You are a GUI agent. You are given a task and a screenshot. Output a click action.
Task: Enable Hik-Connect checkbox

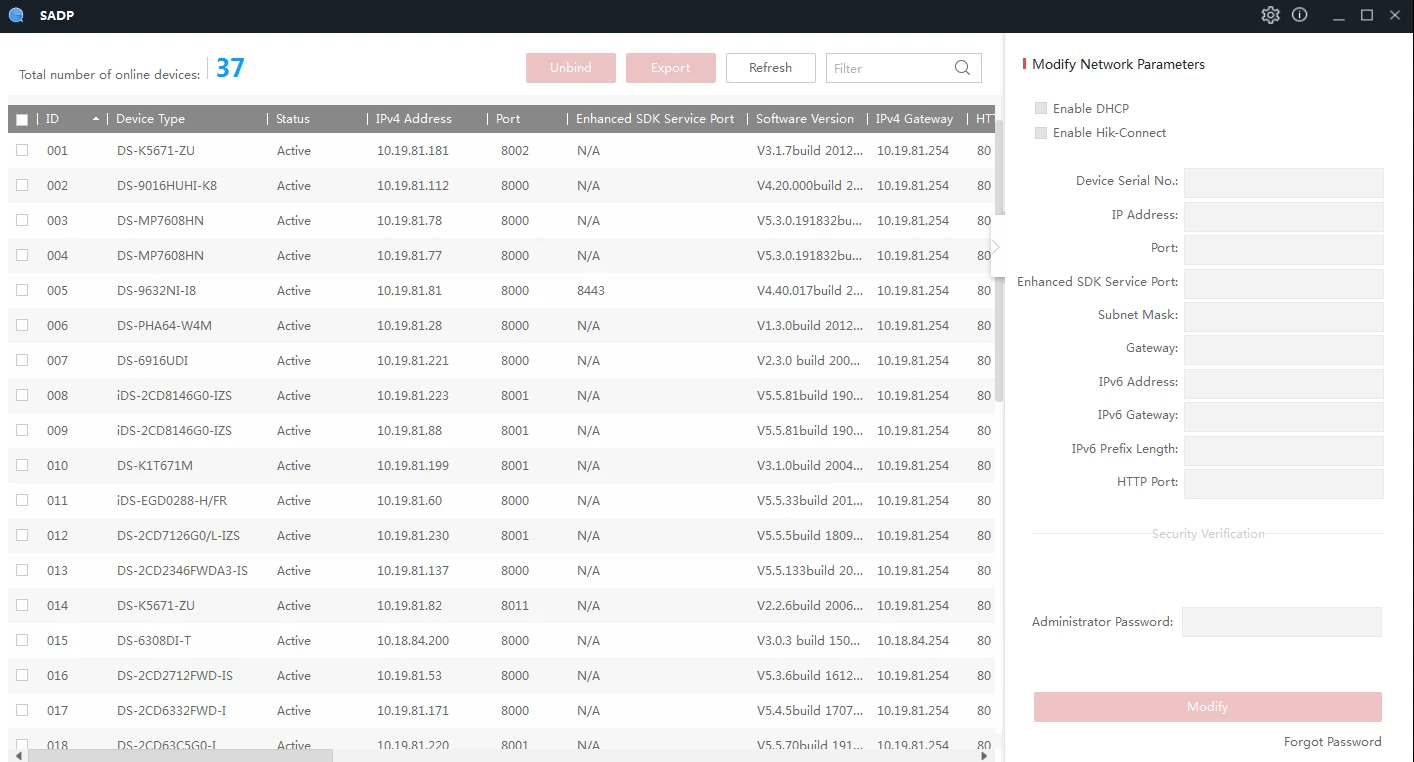pos(1041,133)
